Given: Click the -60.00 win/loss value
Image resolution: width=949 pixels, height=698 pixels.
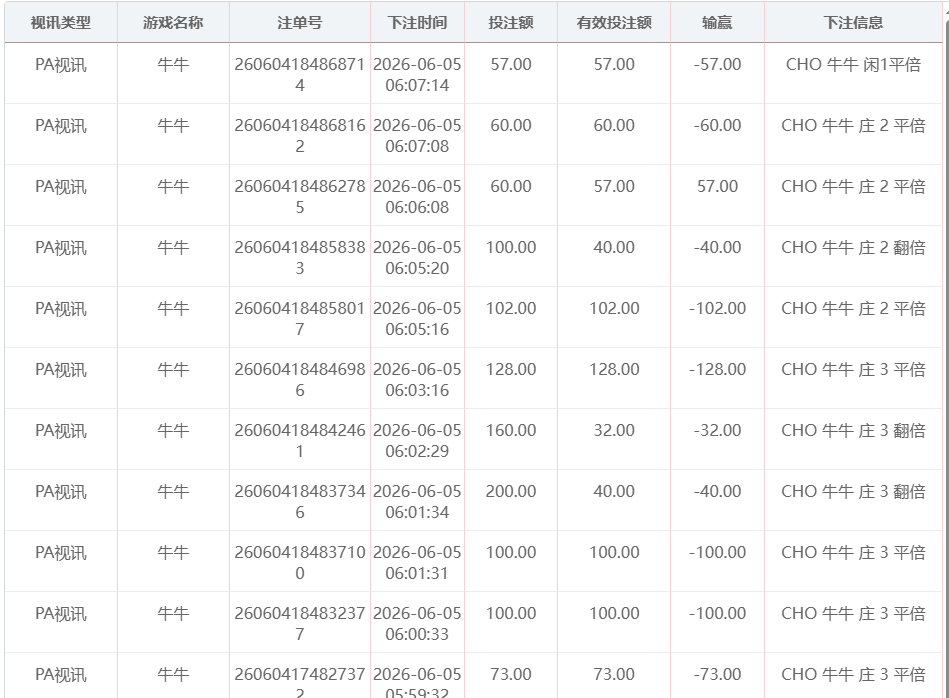Looking at the screenshot, I should coord(717,125).
